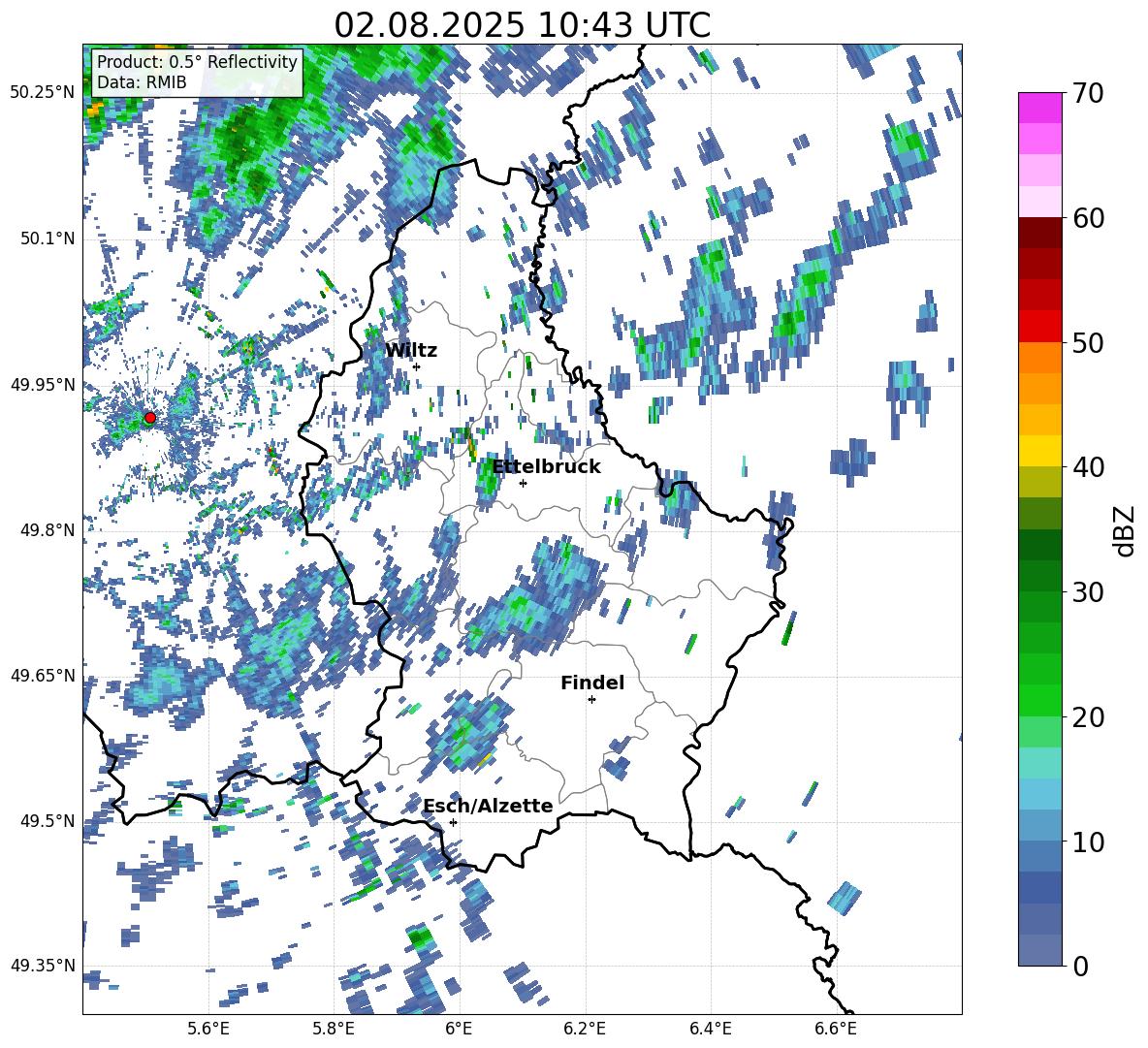This screenshot has width=1148, height=1048.
Task: Click the 0 colorbar tick label
Action: pyautogui.click(x=1080, y=966)
